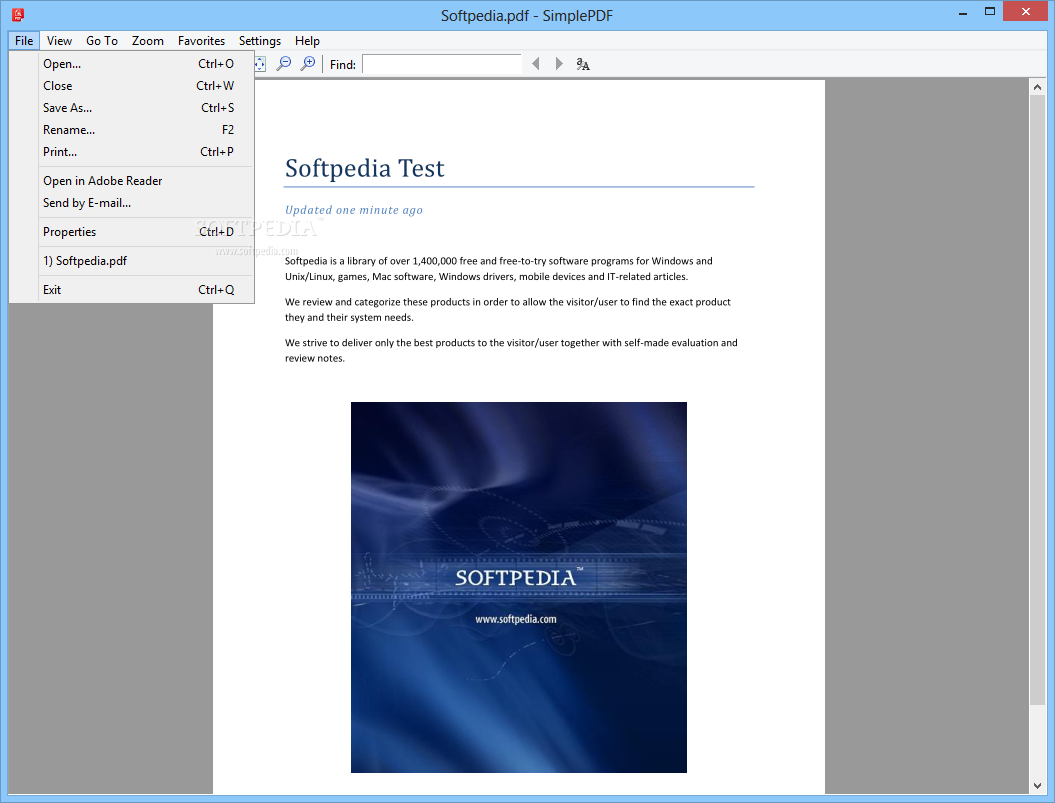Viewport: 1055px width, 803px height.
Task: Click the 'Softpedia Test' heading text
Action: (365, 168)
